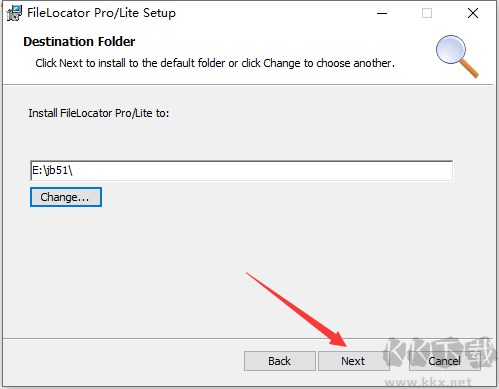Go back with the Back button
Screen dimensions: 499x389
280,361
